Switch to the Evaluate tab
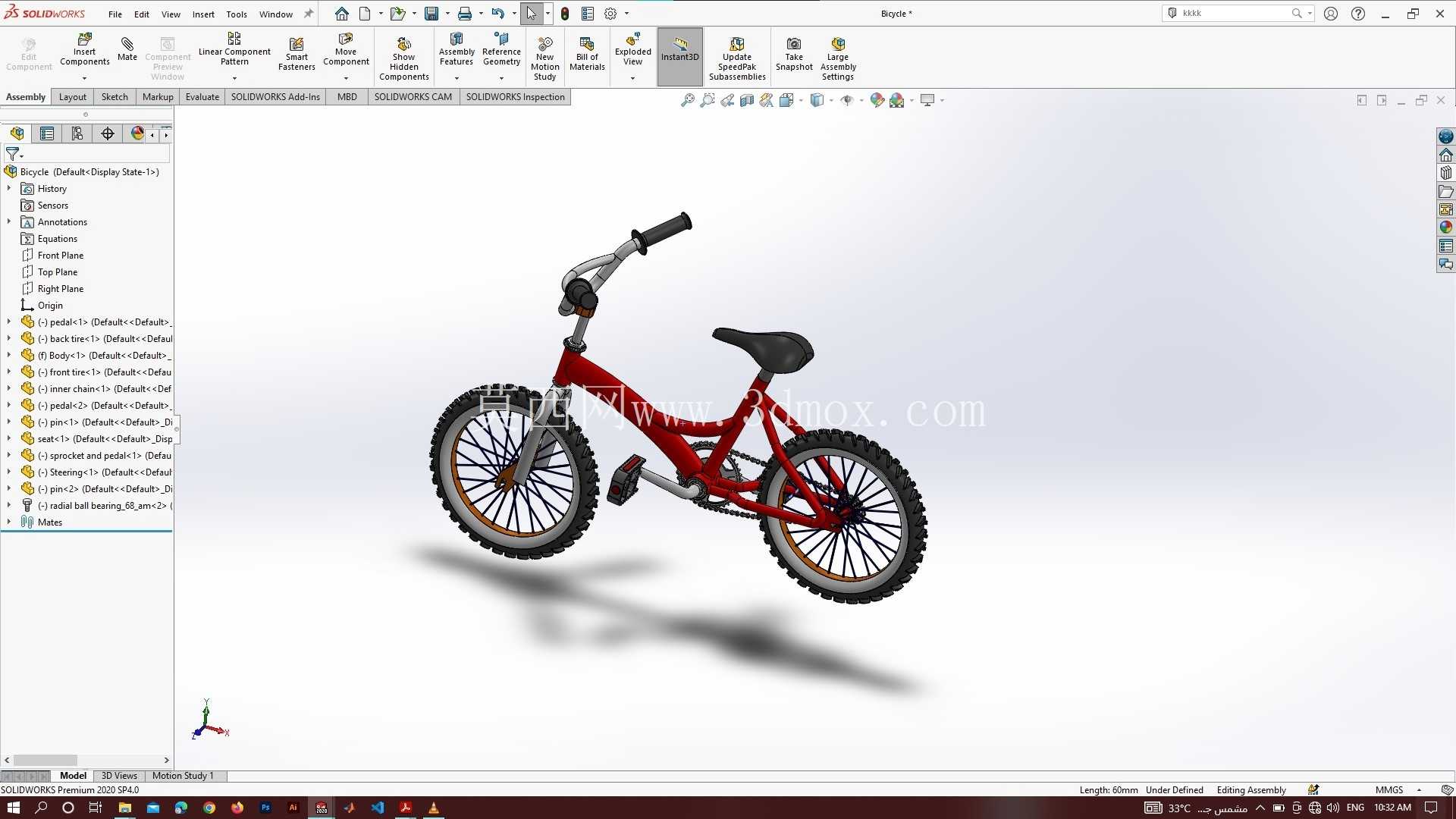The width and height of the screenshot is (1456, 819). click(202, 97)
